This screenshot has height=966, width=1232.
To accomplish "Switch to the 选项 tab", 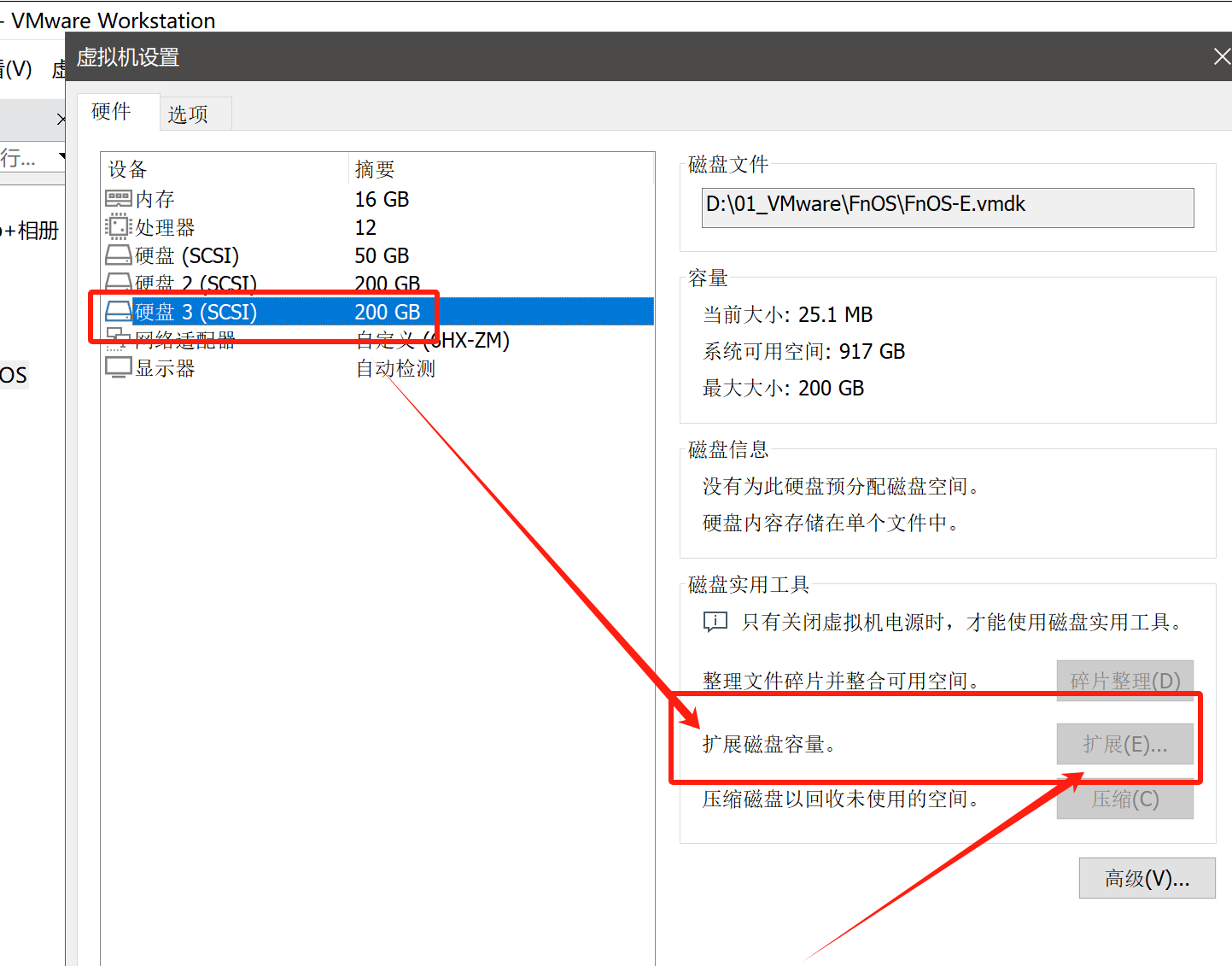I will coord(188,114).
